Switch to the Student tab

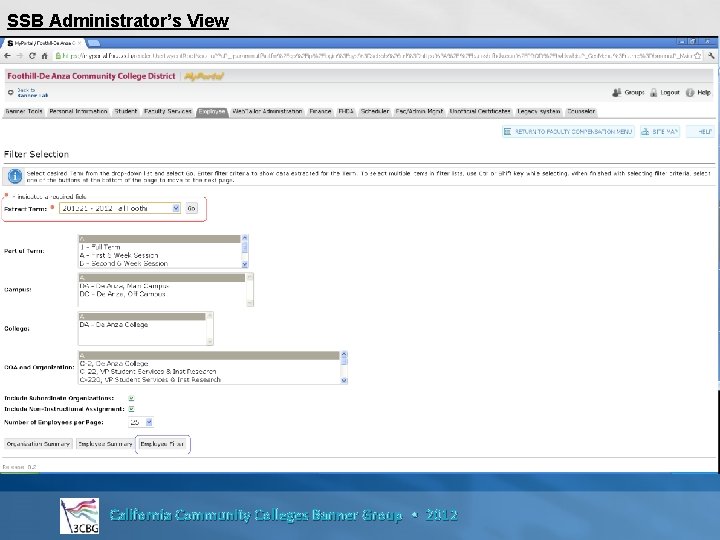(126, 112)
